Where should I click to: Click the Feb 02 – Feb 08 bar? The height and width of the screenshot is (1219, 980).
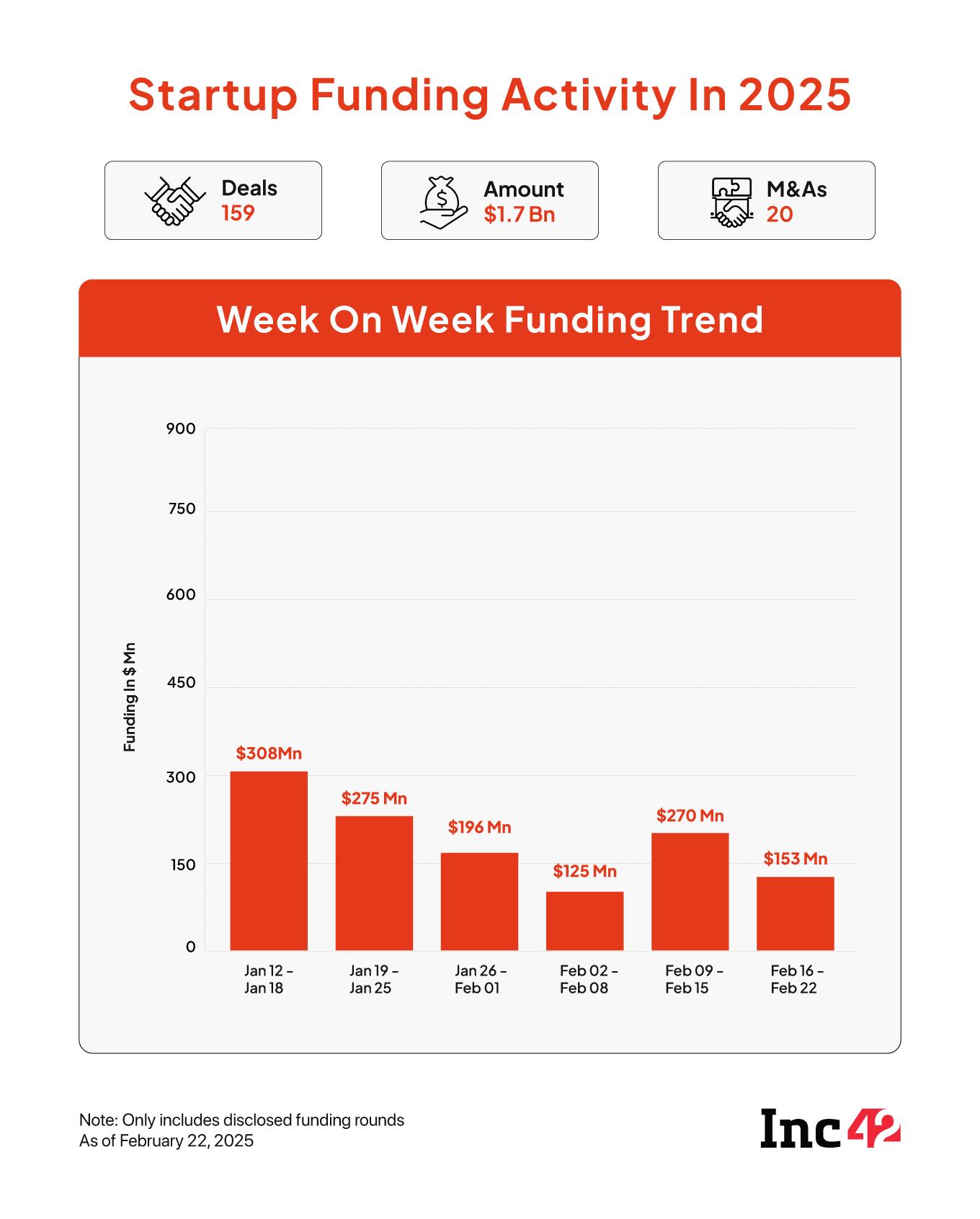pyautogui.click(x=584, y=921)
